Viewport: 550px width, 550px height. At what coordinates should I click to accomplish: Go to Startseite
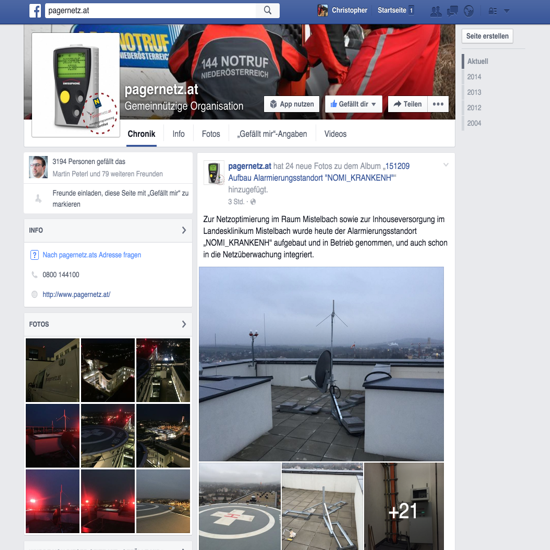click(x=391, y=11)
